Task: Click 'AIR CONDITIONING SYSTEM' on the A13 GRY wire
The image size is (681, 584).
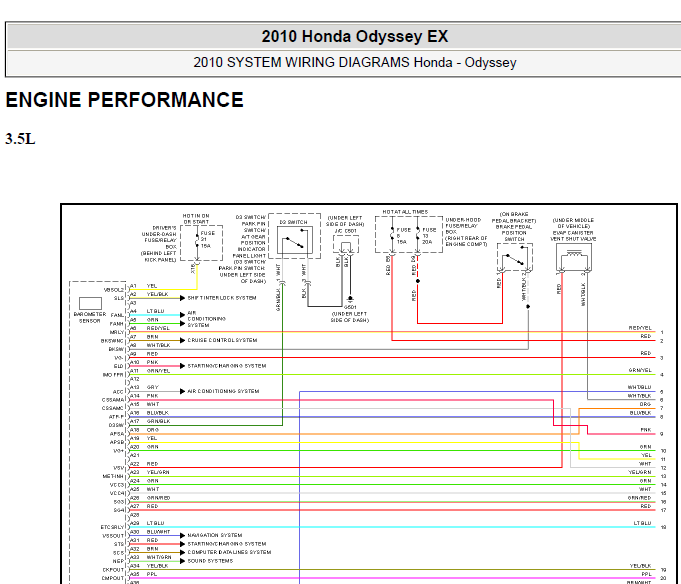Action: [x=223, y=391]
